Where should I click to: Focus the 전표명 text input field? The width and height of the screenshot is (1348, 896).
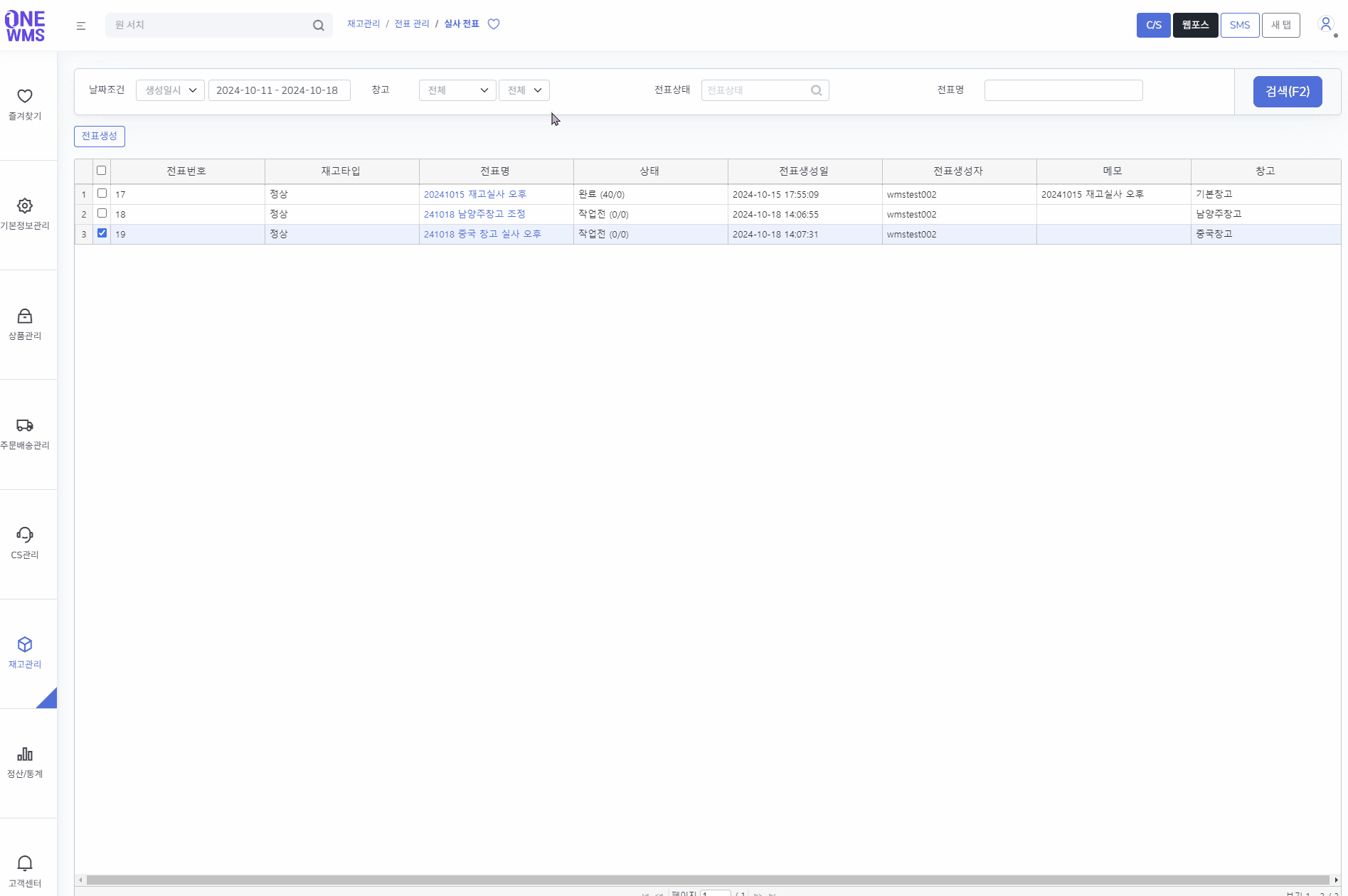(1063, 90)
